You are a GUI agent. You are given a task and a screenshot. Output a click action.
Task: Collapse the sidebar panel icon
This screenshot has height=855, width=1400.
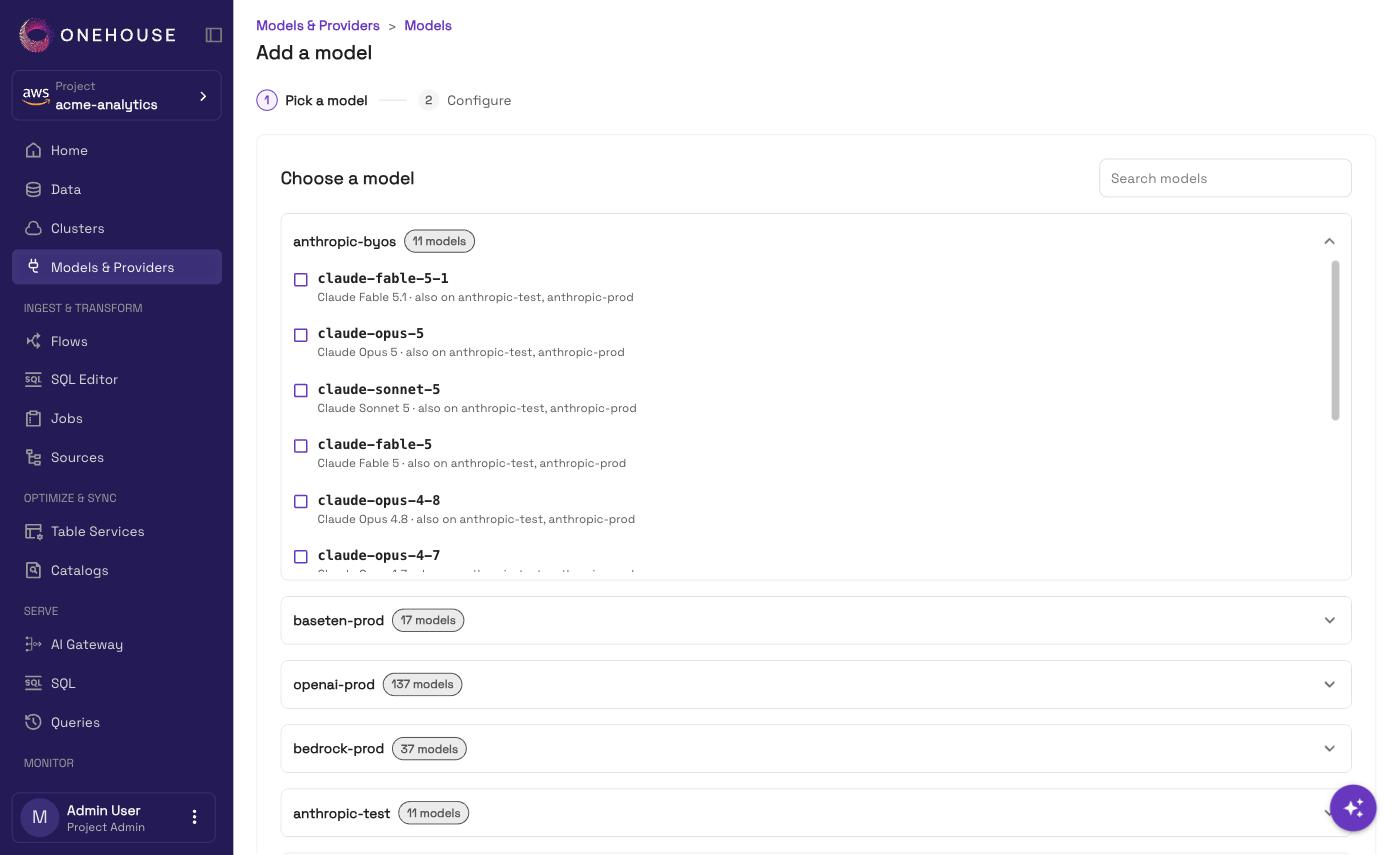tap(214, 35)
